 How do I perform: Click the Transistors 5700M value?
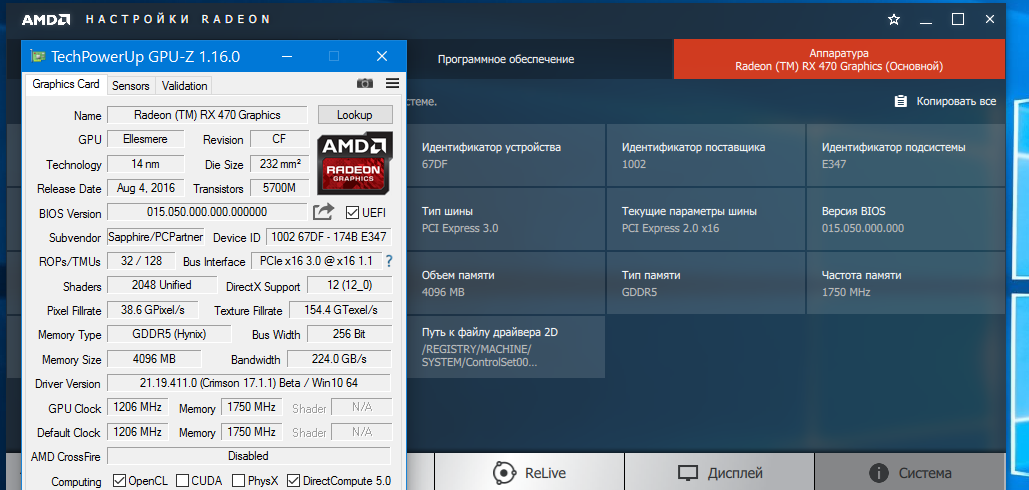click(279, 188)
